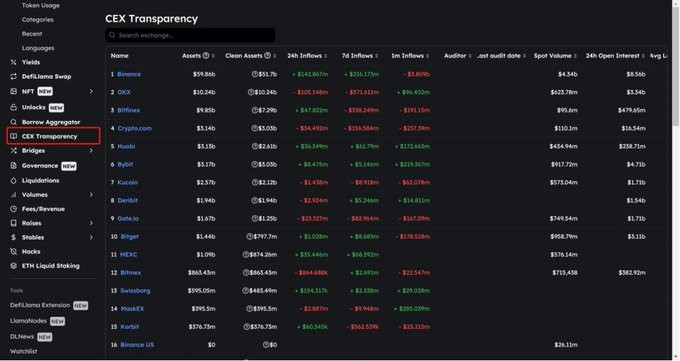Click the Unlocks padlock icon
Screen dimensions: 680x361
pos(13,107)
